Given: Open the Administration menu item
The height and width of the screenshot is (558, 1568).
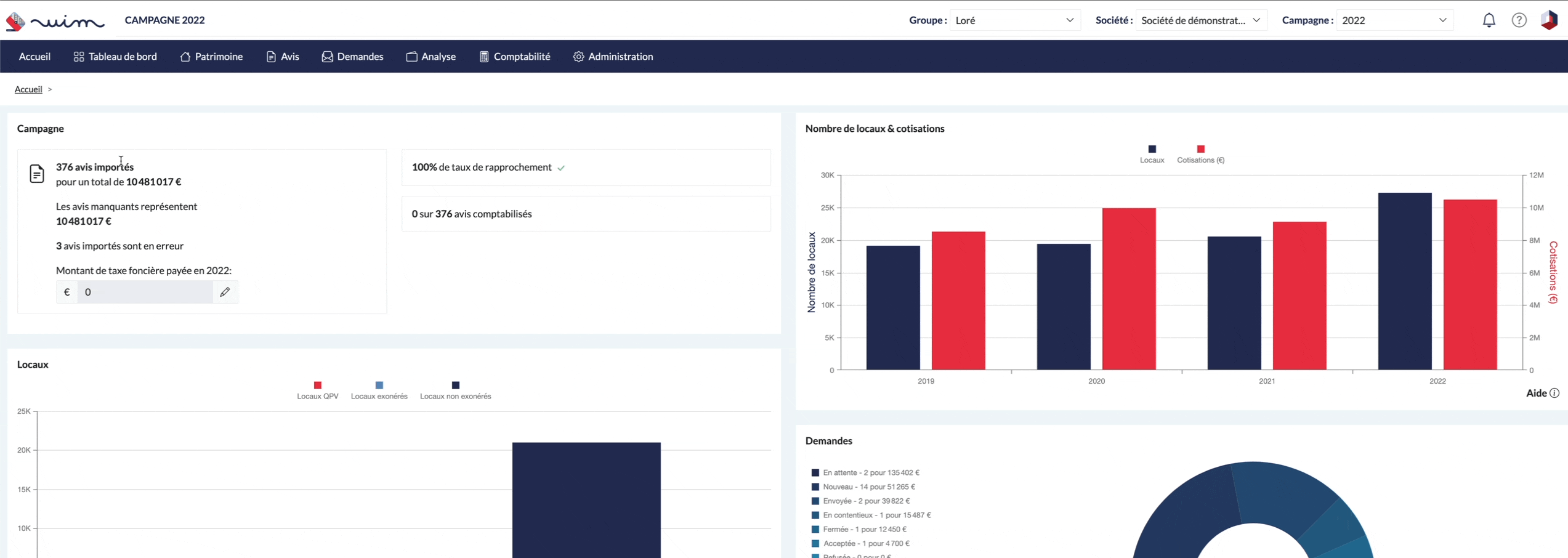Looking at the screenshot, I should tap(613, 57).
